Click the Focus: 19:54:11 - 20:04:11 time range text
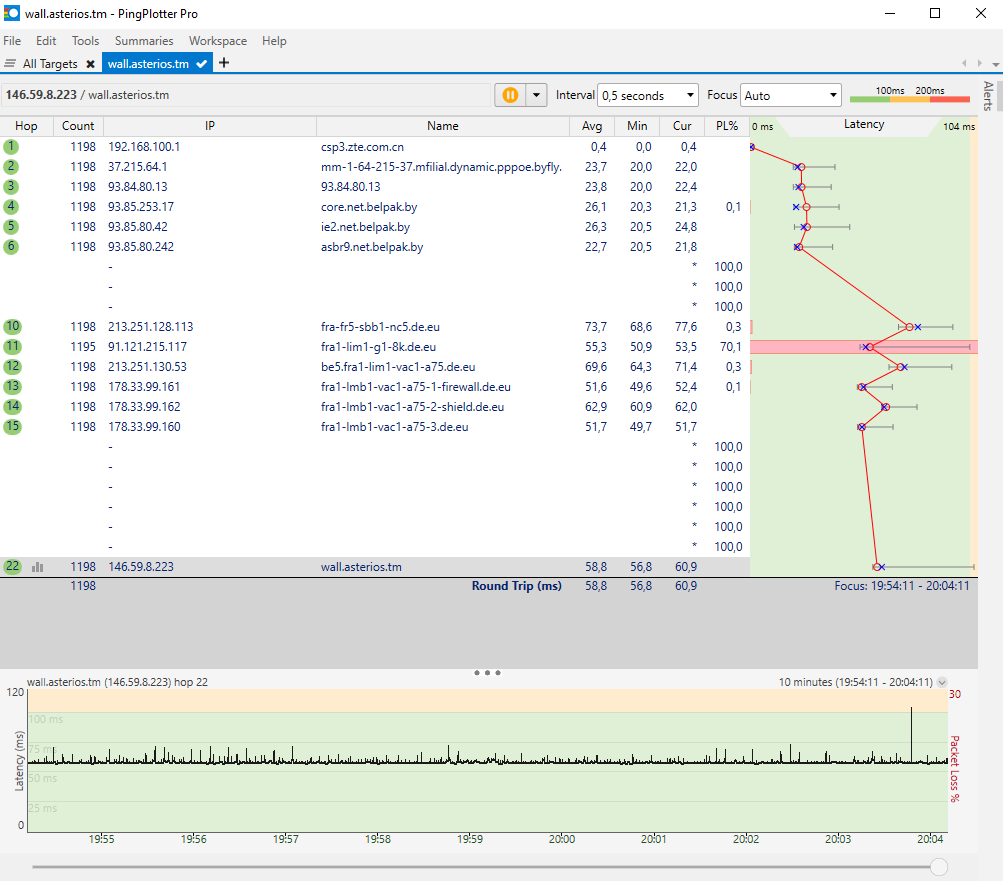 click(x=901, y=585)
